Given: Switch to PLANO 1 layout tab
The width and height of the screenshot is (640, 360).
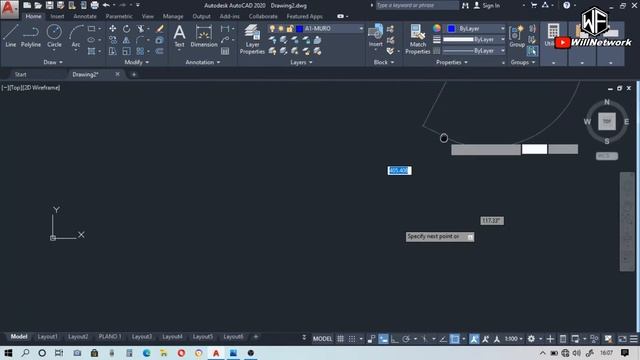Looking at the screenshot, I should tap(109, 337).
